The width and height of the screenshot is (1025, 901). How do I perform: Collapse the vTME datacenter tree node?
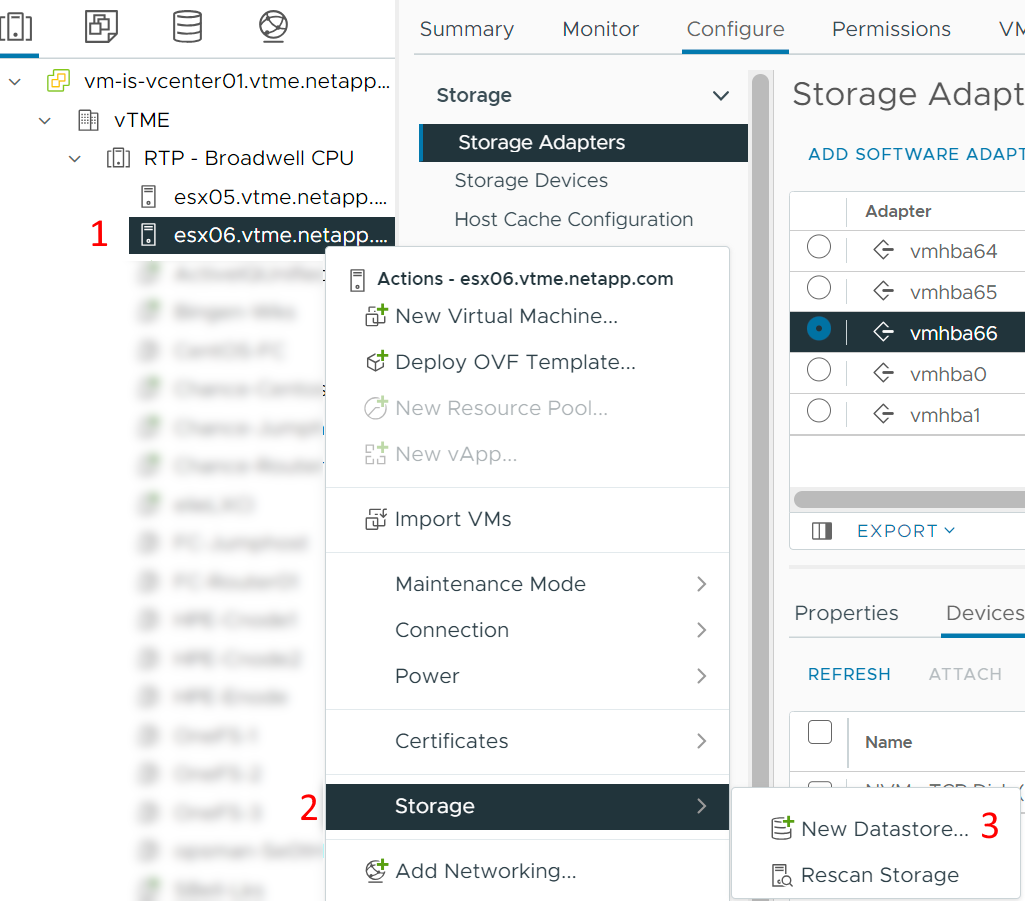coord(44,120)
